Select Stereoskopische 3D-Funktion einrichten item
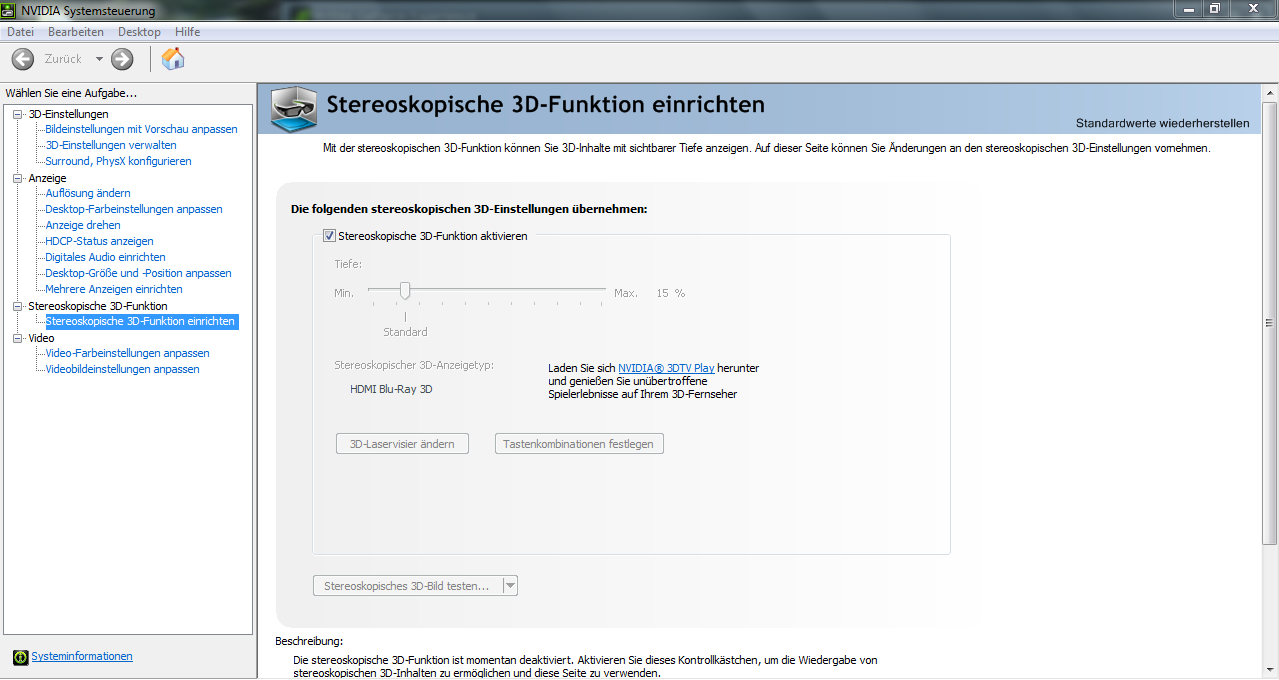 coord(141,322)
